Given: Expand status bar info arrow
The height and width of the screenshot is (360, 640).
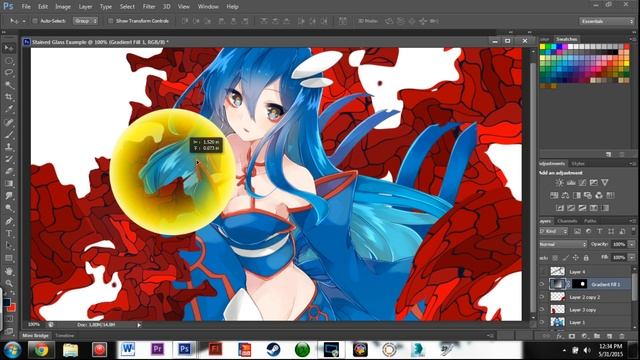Looking at the screenshot, I should pos(139,325).
